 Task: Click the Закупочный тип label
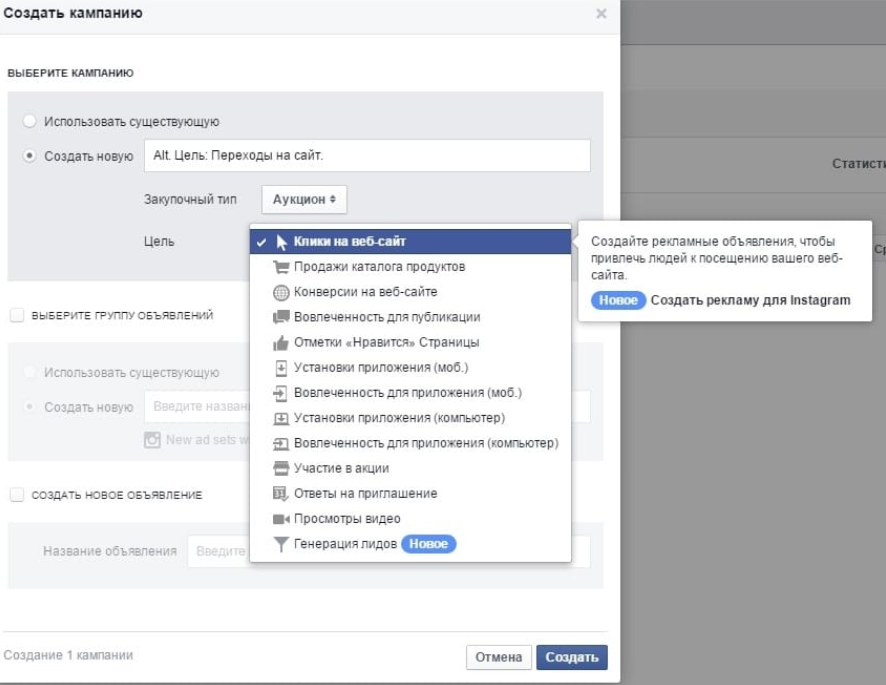tap(190, 200)
